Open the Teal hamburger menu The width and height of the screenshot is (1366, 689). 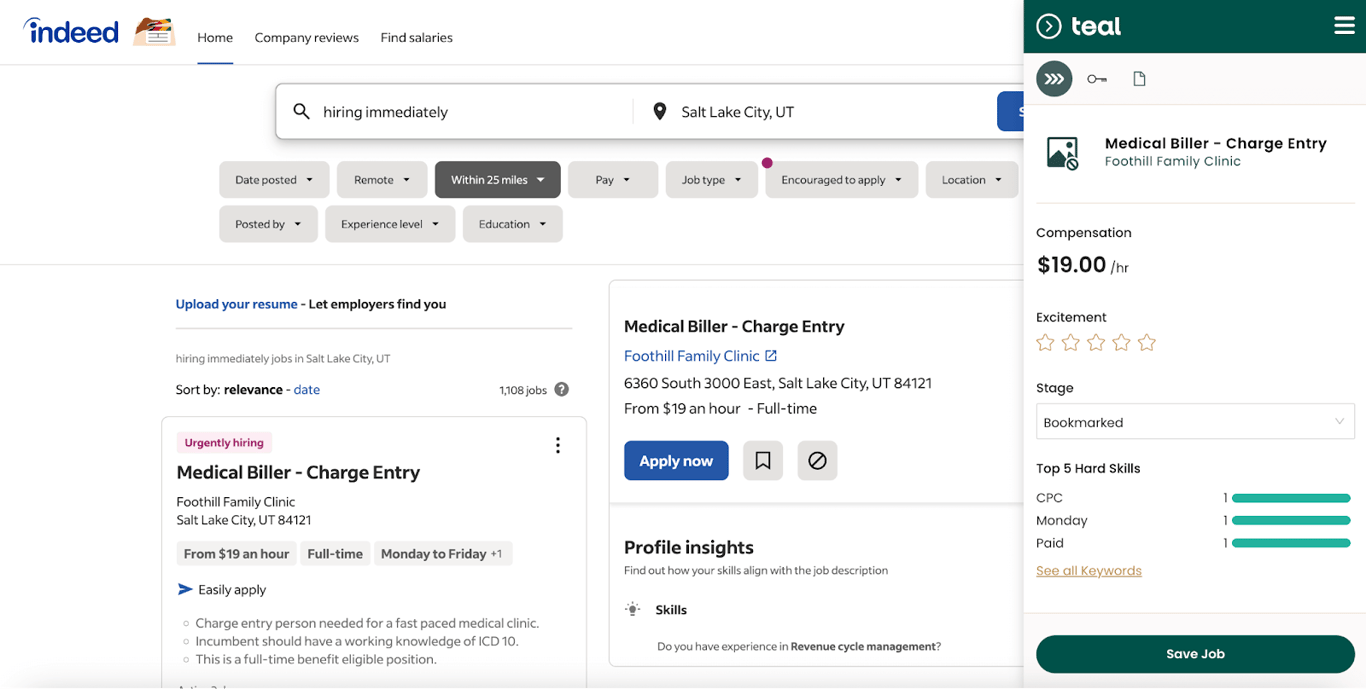[1344, 26]
